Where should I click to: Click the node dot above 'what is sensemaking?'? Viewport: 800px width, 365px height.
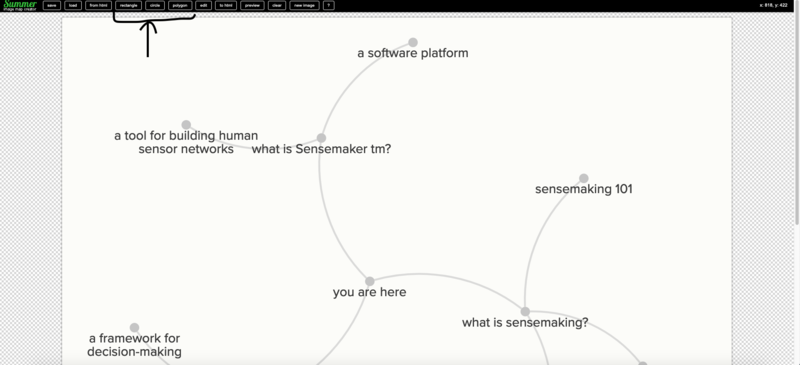click(x=525, y=311)
